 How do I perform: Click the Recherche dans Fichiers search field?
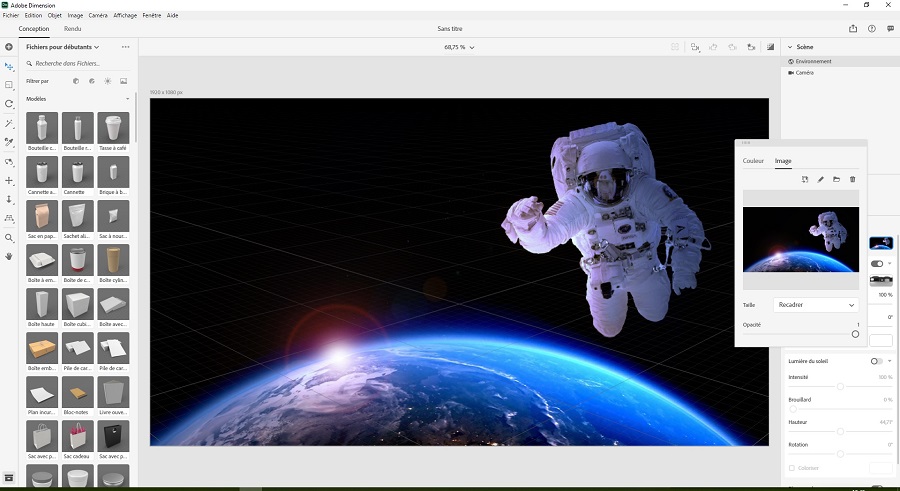pos(78,64)
